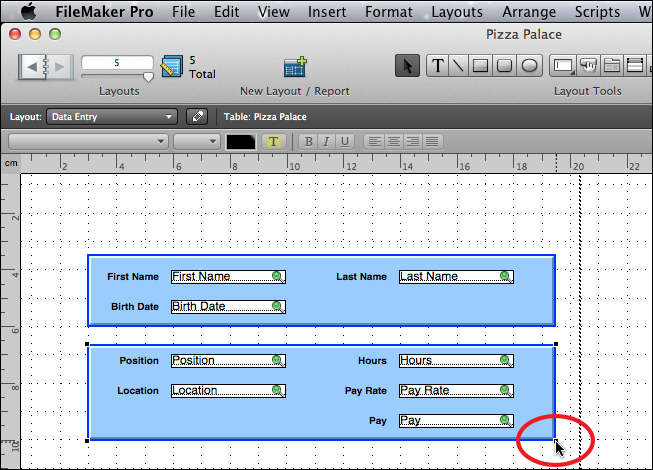
Task: Open the Arrange menu
Action: point(529,12)
